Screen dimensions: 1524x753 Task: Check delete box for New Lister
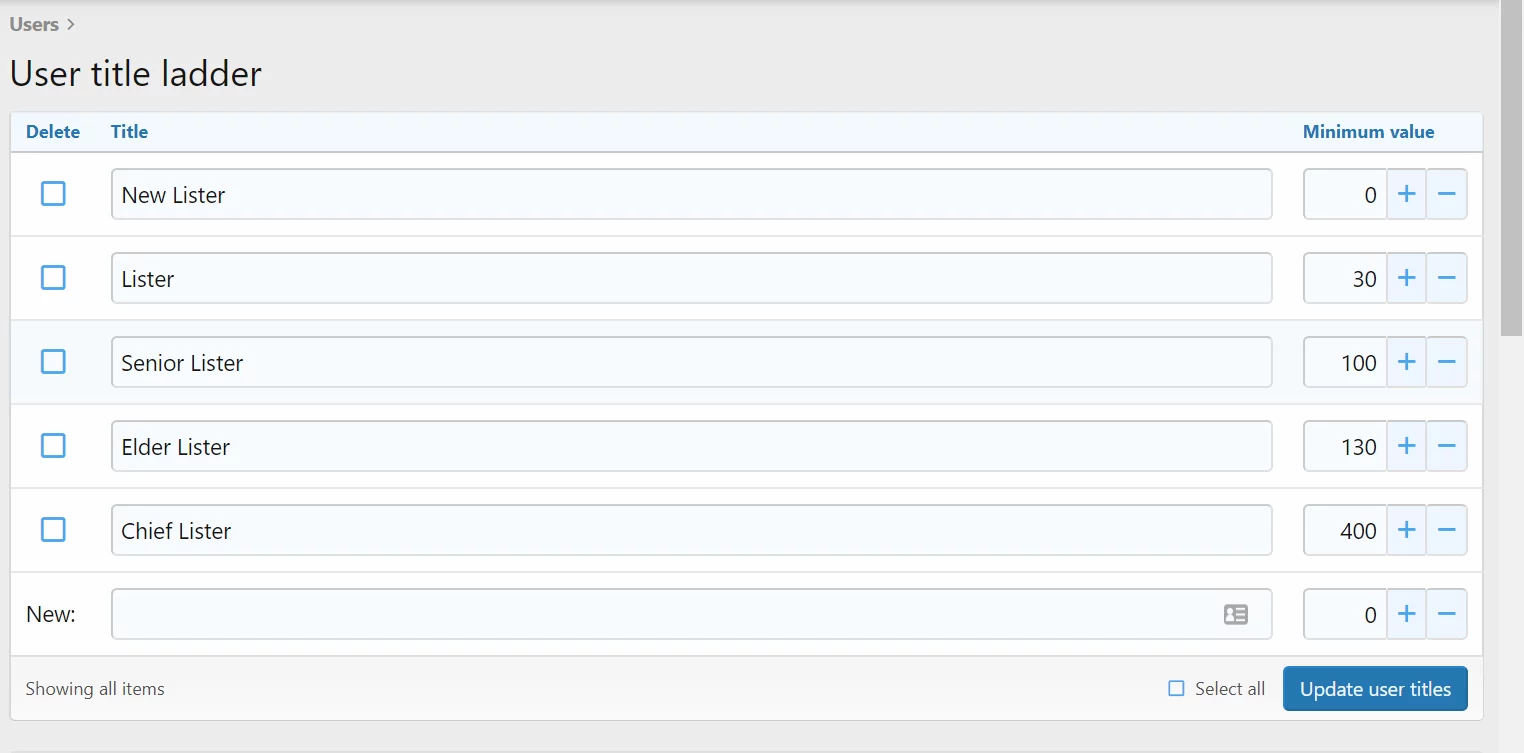[x=53, y=193]
